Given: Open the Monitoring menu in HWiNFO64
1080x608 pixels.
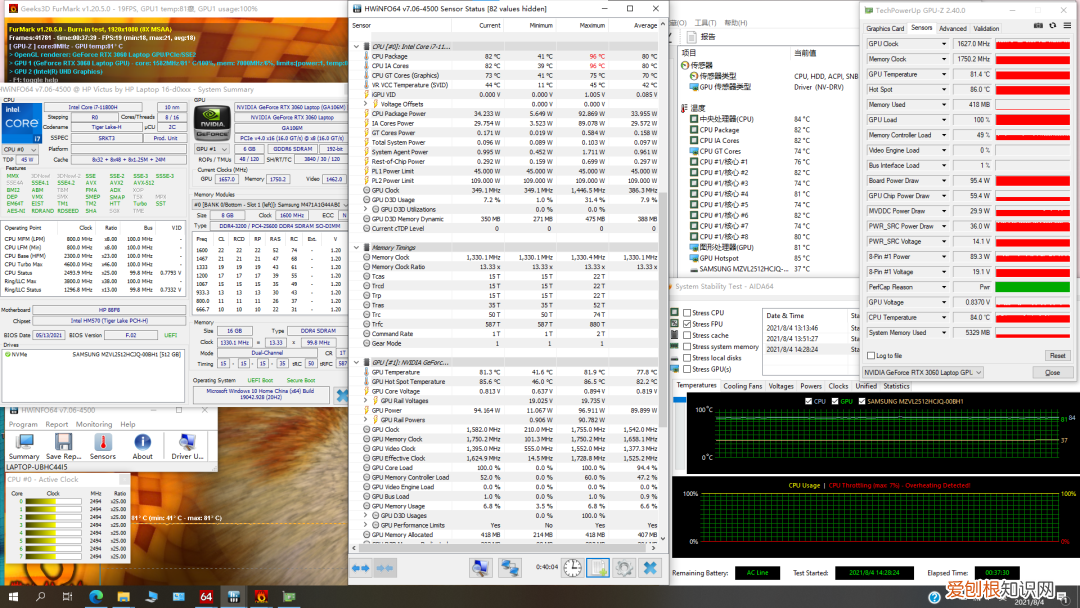Looking at the screenshot, I should pyautogui.click(x=94, y=424).
